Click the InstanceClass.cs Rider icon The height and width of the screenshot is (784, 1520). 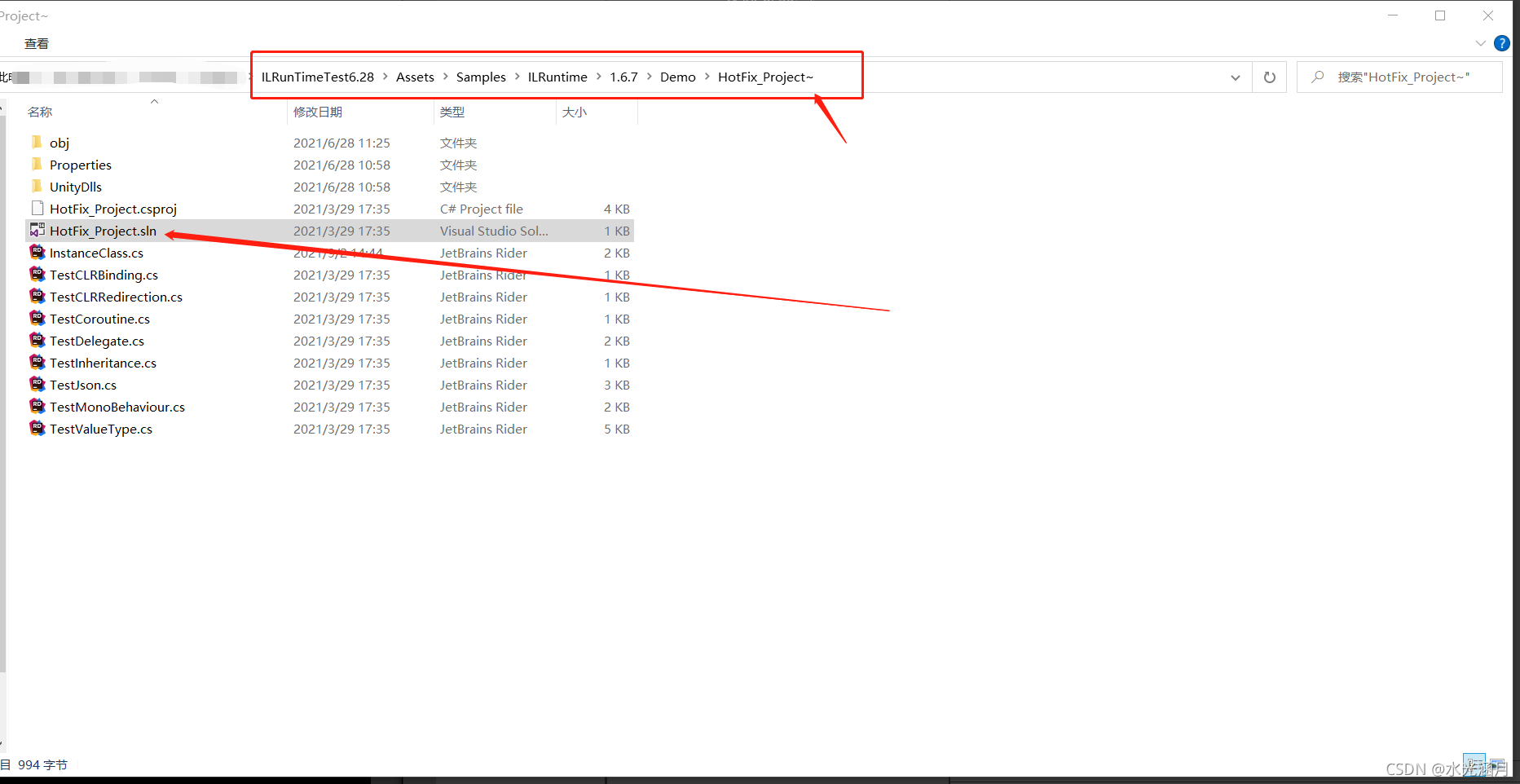pos(37,253)
